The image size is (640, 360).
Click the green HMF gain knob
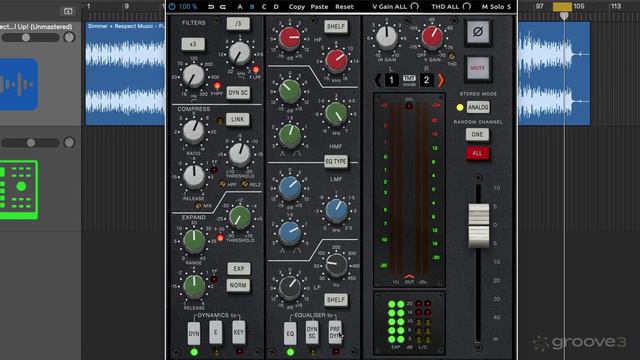(290, 91)
